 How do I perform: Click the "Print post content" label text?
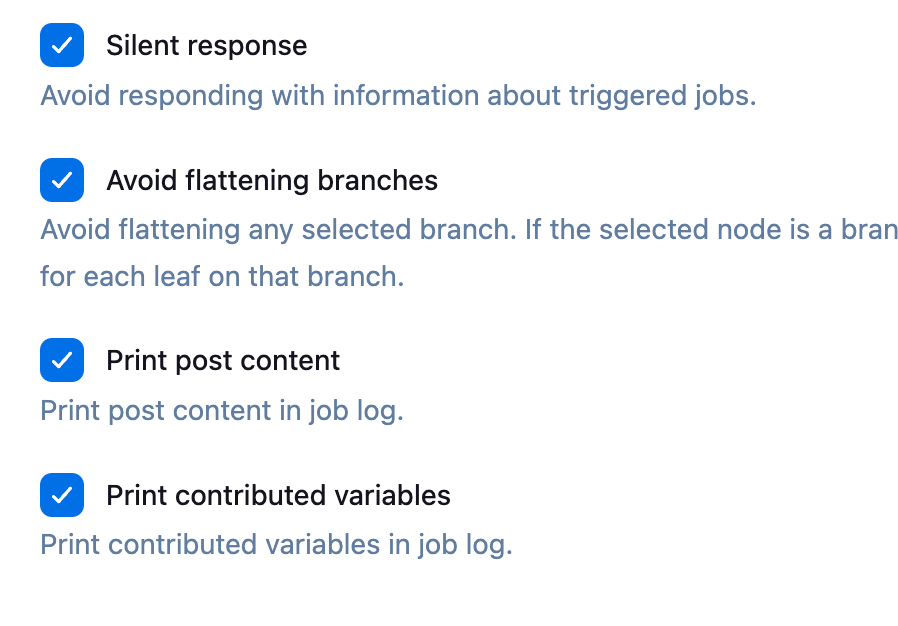point(223,361)
